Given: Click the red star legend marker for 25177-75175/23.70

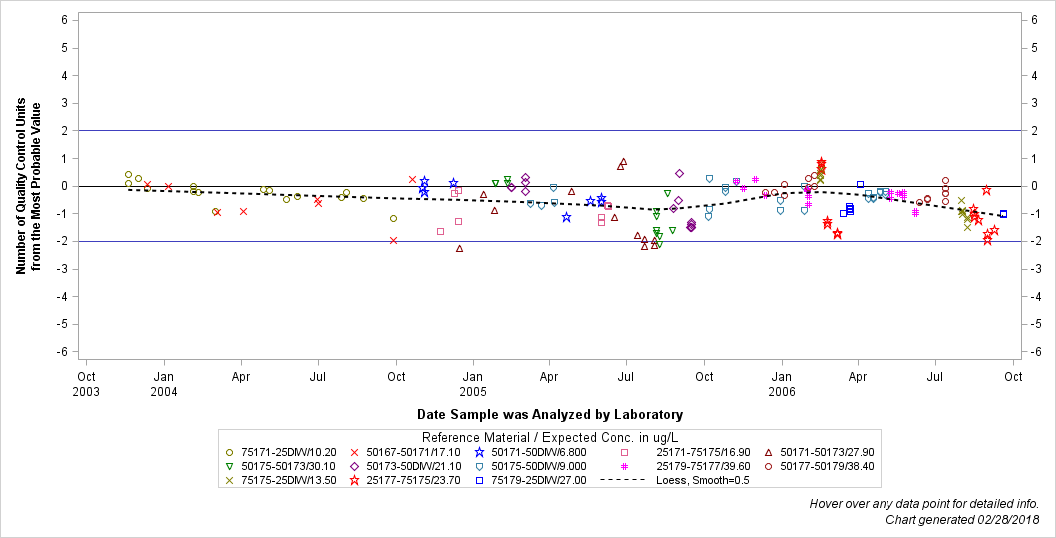Looking at the screenshot, I should click(354, 480).
